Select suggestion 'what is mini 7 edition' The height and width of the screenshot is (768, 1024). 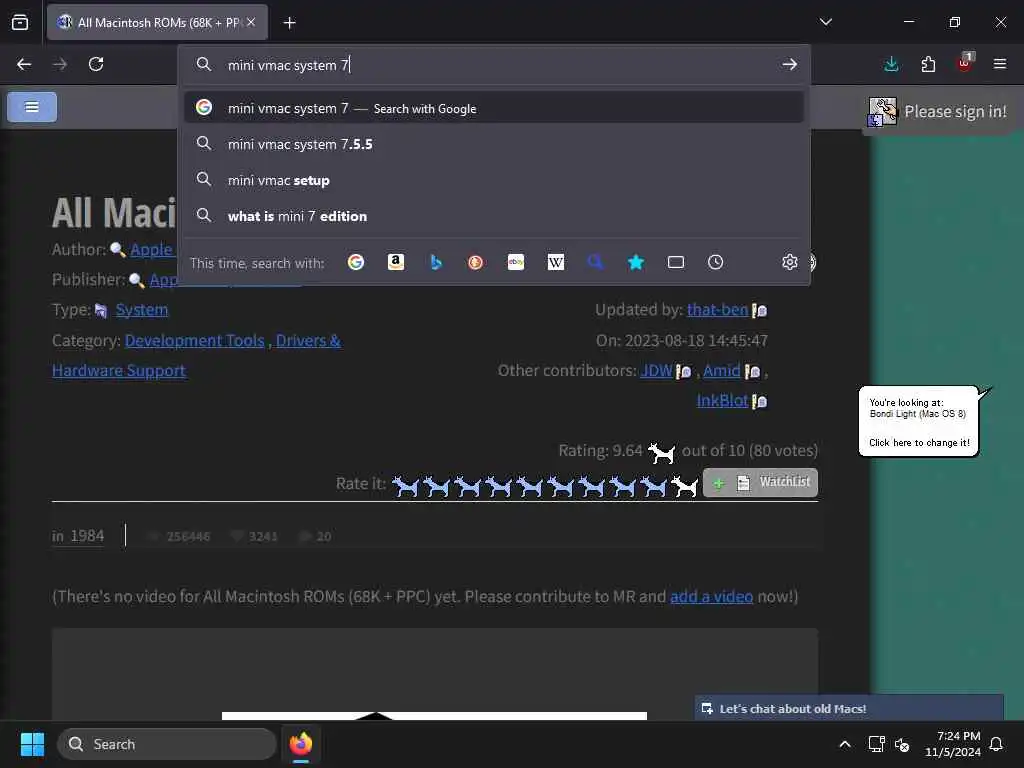coord(494,216)
